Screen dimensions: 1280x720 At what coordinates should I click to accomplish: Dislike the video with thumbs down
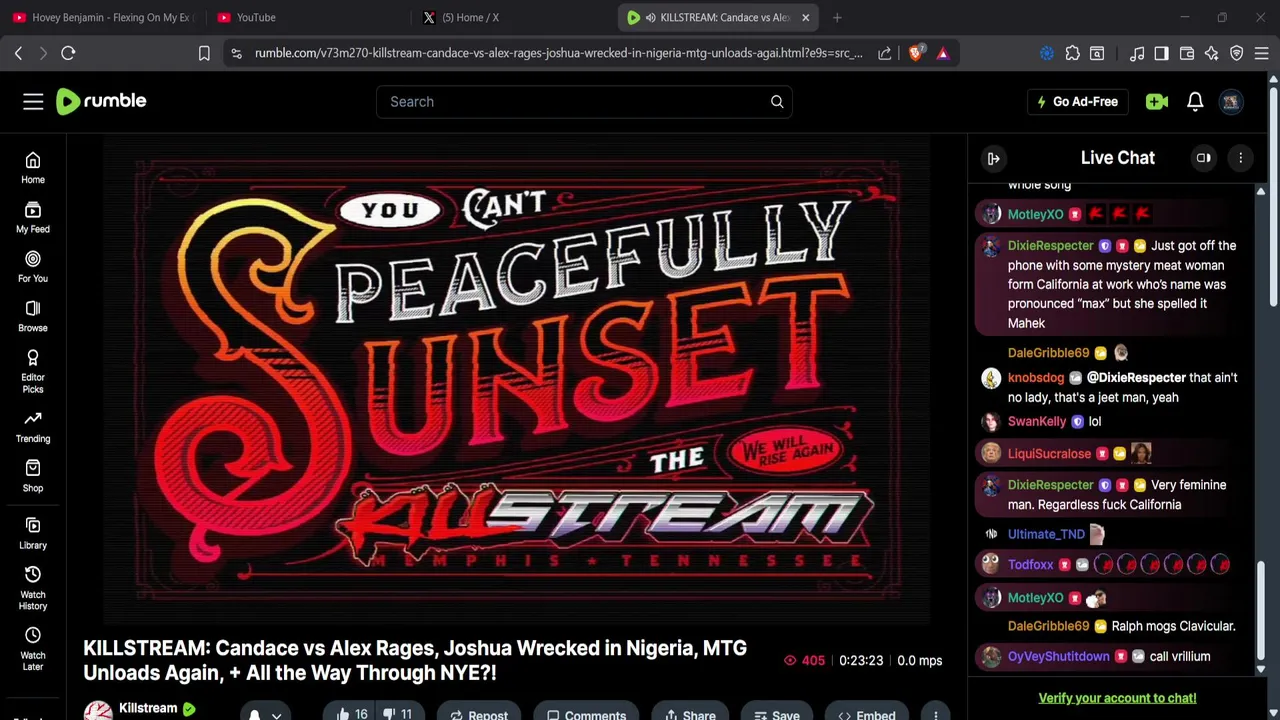(x=398, y=714)
